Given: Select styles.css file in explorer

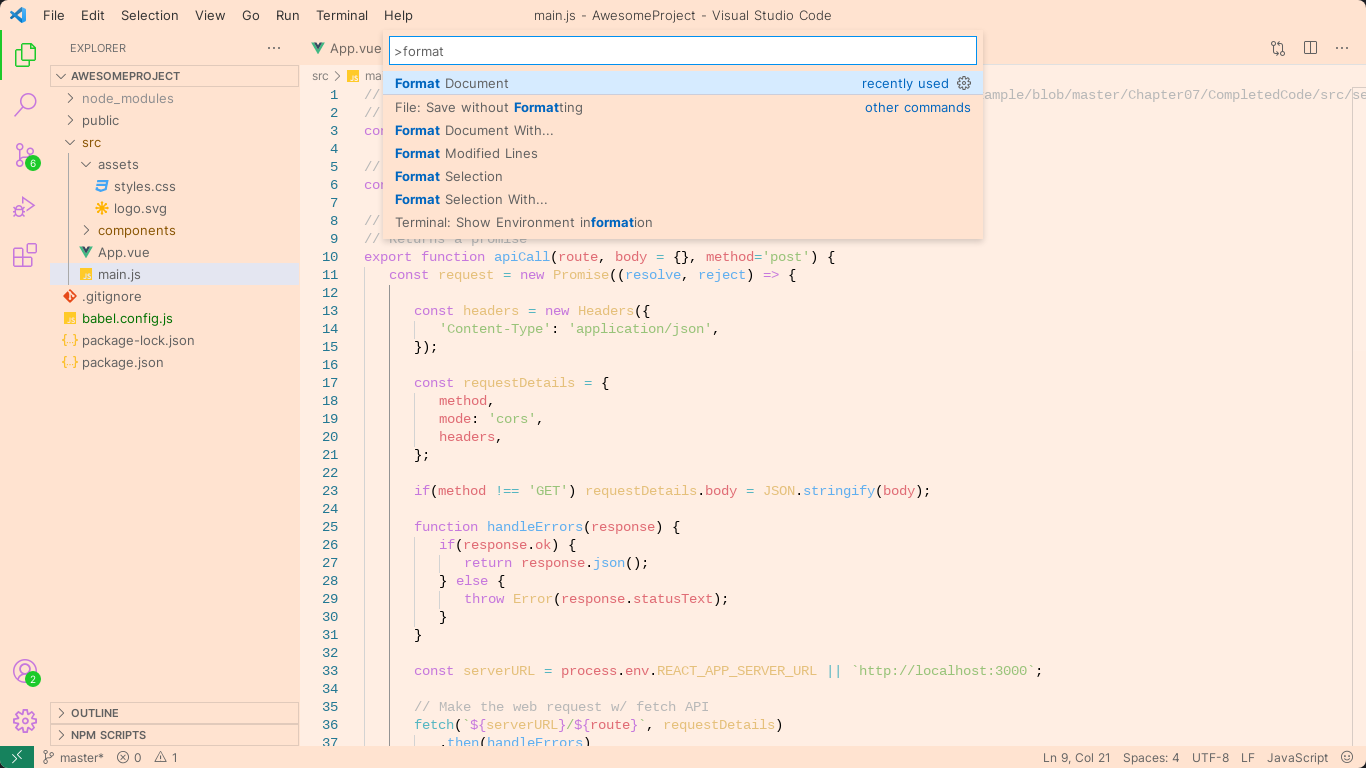Looking at the screenshot, I should [x=144, y=186].
